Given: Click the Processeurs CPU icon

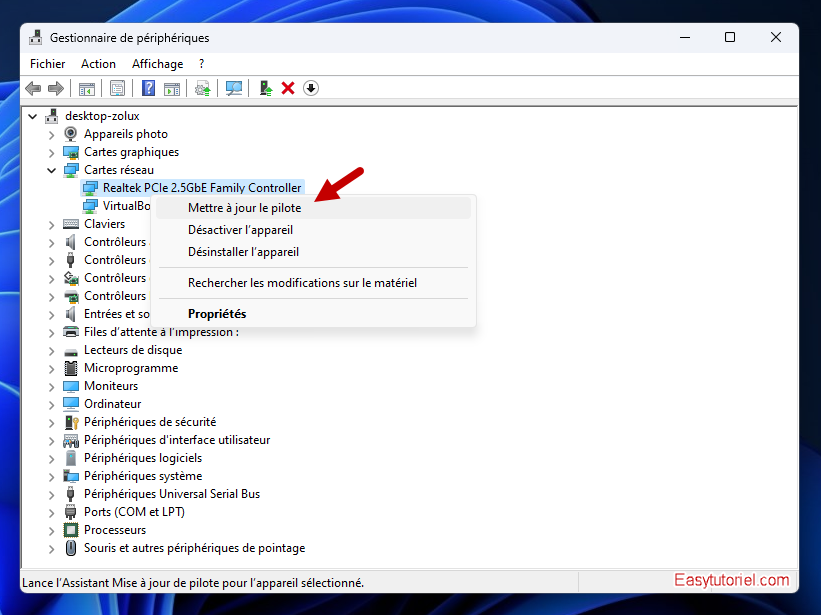Looking at the screenshot, I should click(71, 530).
